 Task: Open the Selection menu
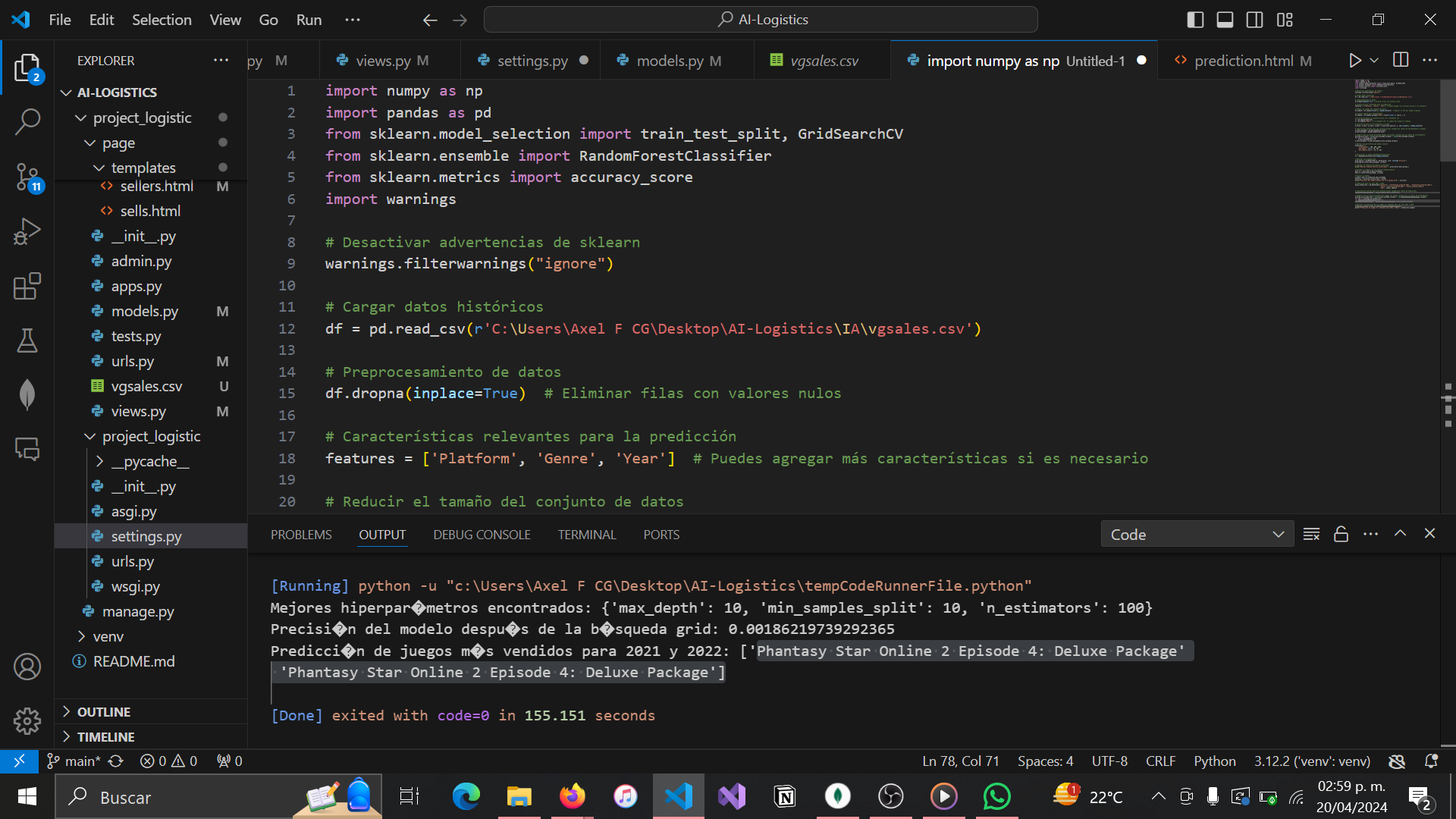click(x=162, y=20)
